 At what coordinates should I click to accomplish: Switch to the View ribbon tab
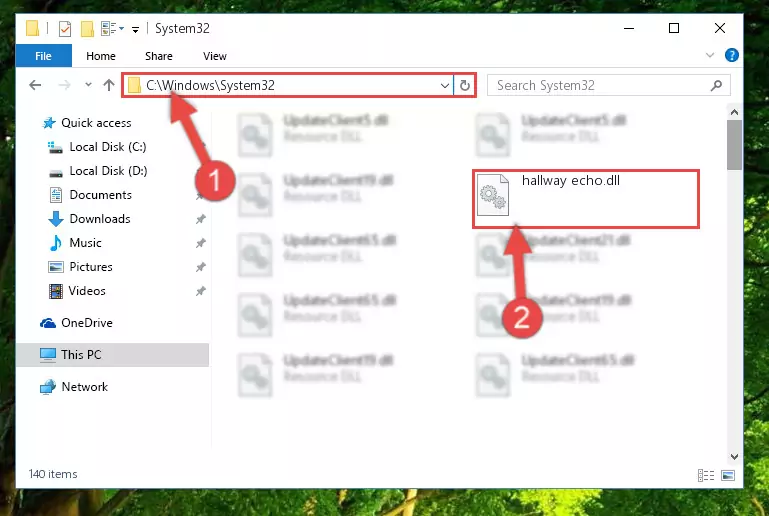[x=215, y=56]
